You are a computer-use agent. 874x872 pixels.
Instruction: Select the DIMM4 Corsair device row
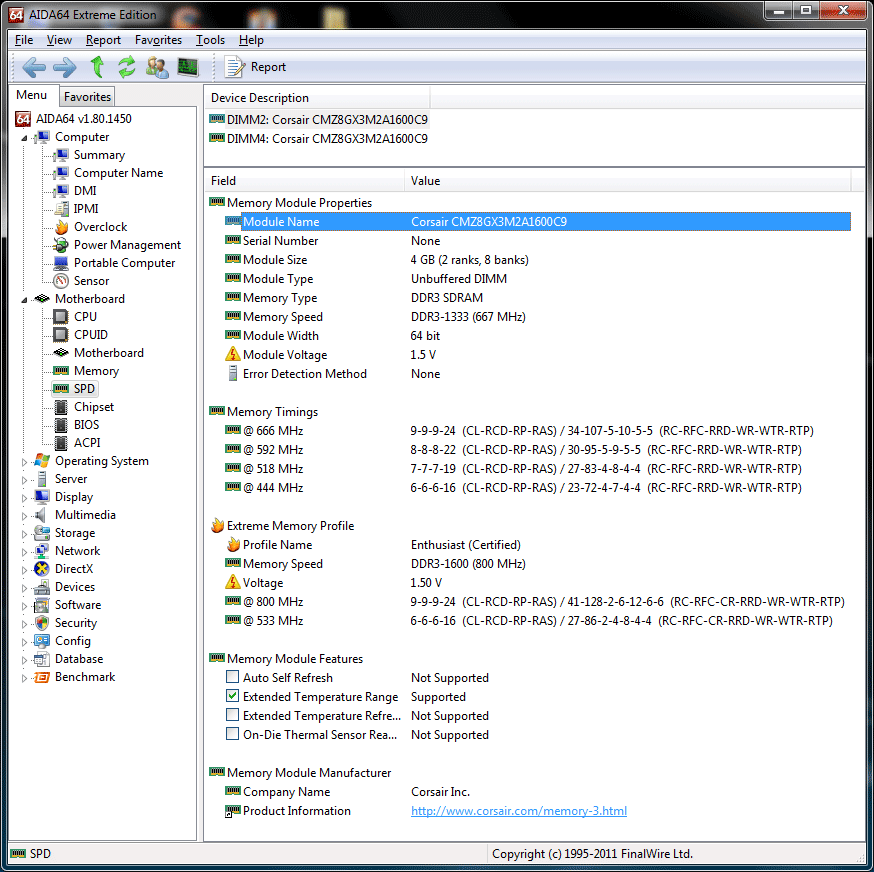[x=318, y=138]
